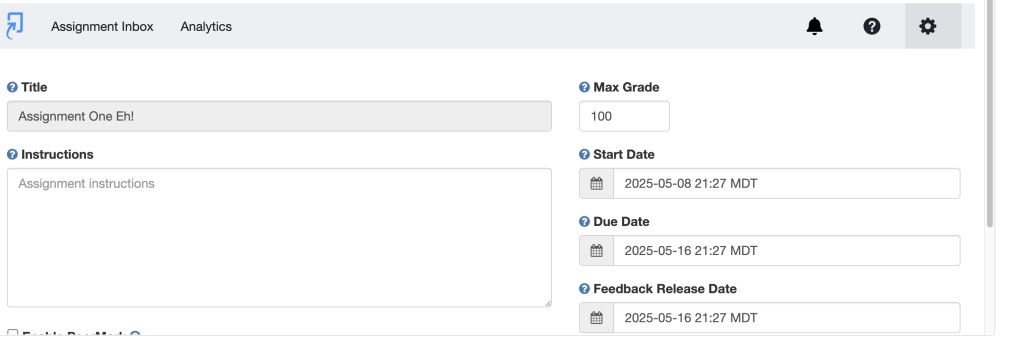Click help icon beside Instructions label
This screenshot has height=364, width=1024.
12,154
